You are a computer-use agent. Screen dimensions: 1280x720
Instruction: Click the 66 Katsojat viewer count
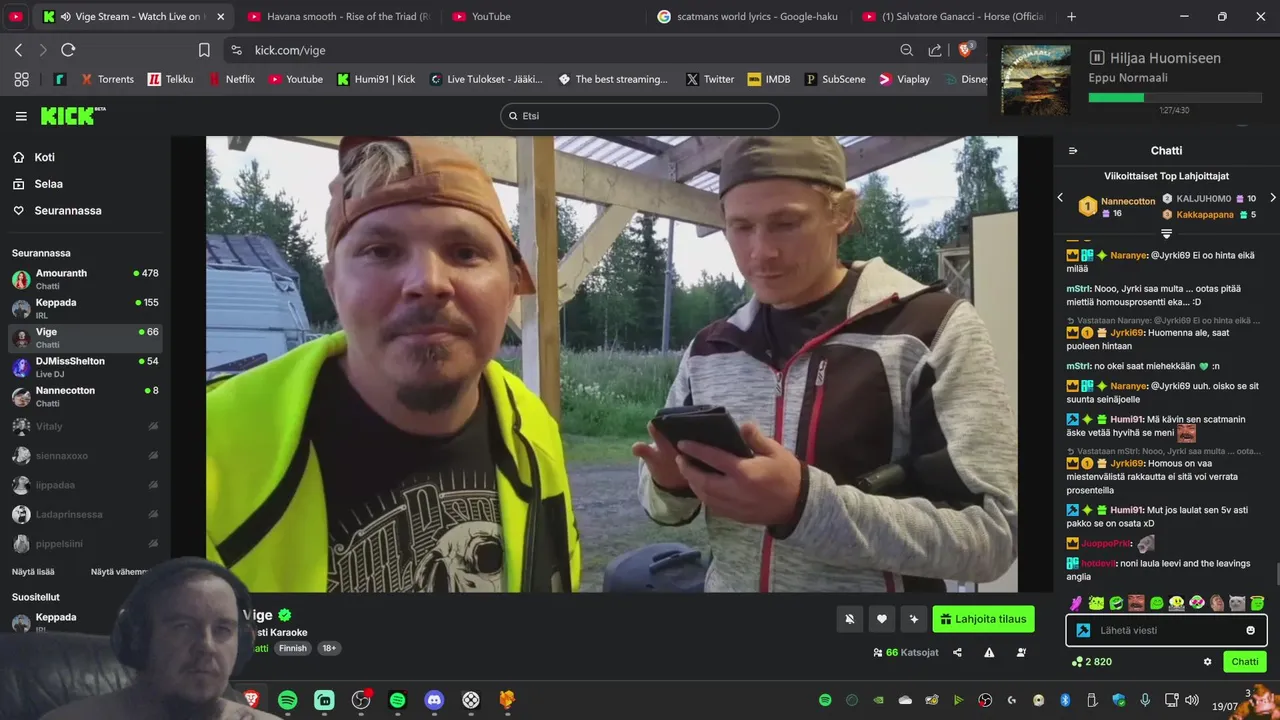click(905, 652)
